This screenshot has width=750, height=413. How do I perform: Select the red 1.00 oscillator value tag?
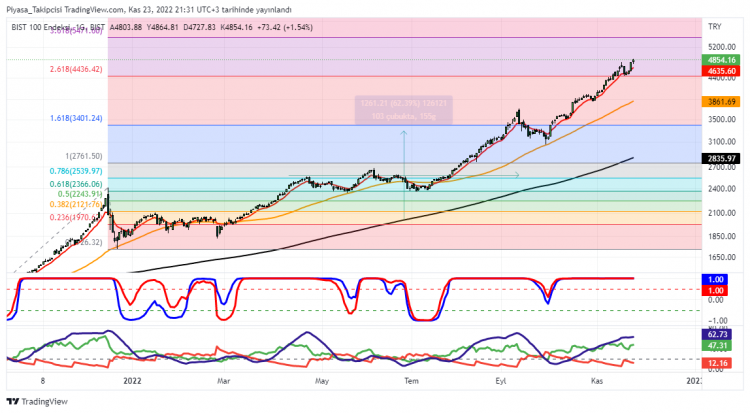pyautogui.click(x=715, y=290)
